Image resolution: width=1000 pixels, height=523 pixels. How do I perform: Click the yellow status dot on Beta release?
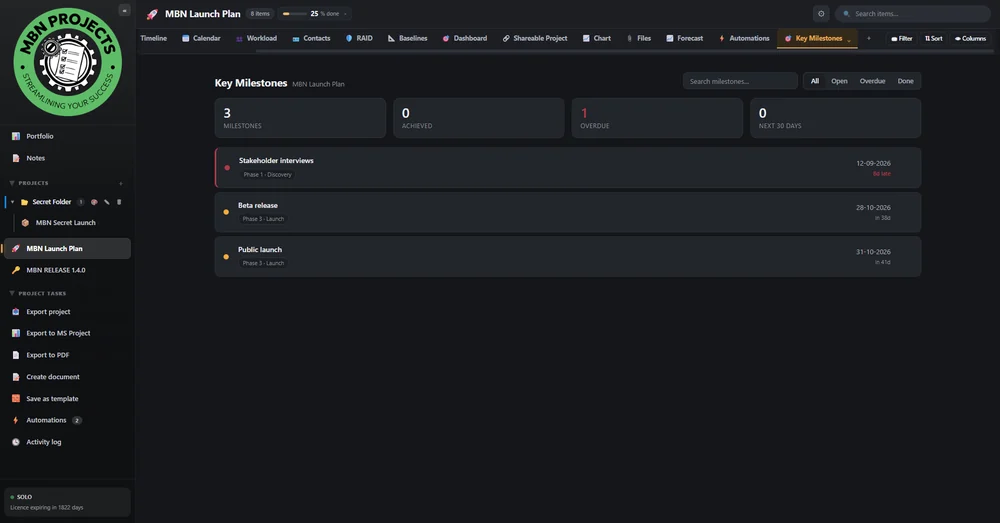[x=226, y=212]
